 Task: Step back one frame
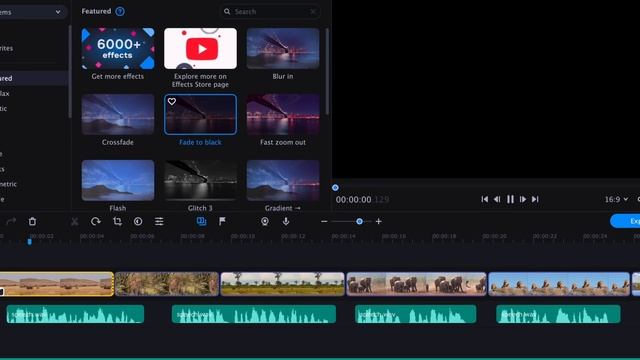click(x=497, y=199)
